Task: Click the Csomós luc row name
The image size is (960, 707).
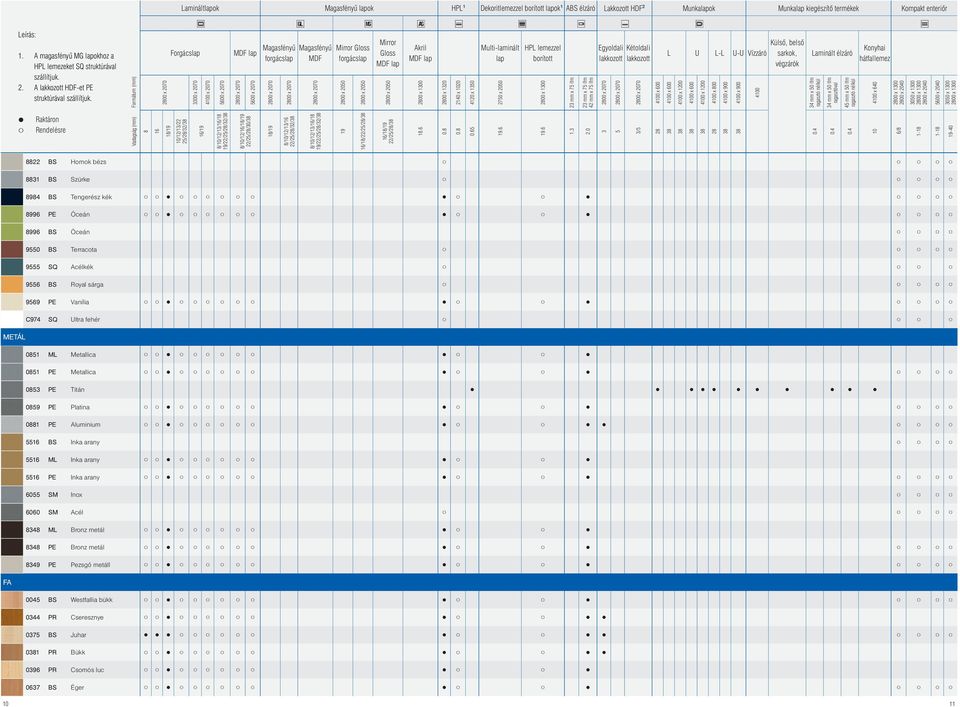Action: point(87,670)
